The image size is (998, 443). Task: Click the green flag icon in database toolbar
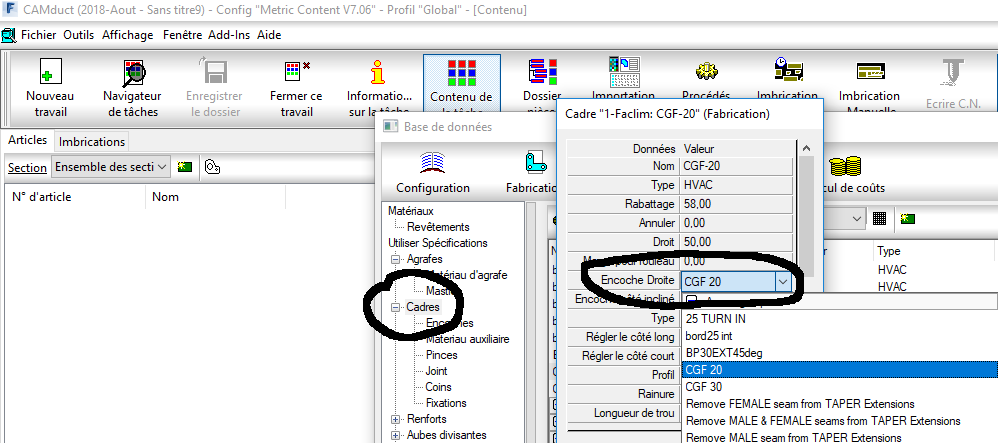(x=908, y=218)
